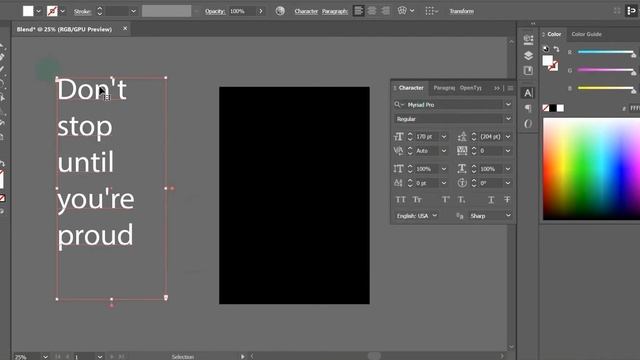Viewport: 640px width, 360px height.
Task: Toggle the Small Caps button
Action: pos(417,200)
